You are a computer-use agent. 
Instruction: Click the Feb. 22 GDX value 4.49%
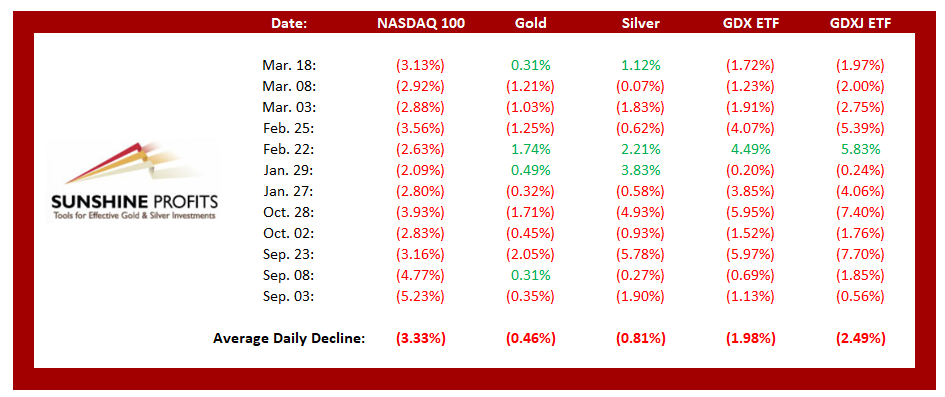point(750,149)
